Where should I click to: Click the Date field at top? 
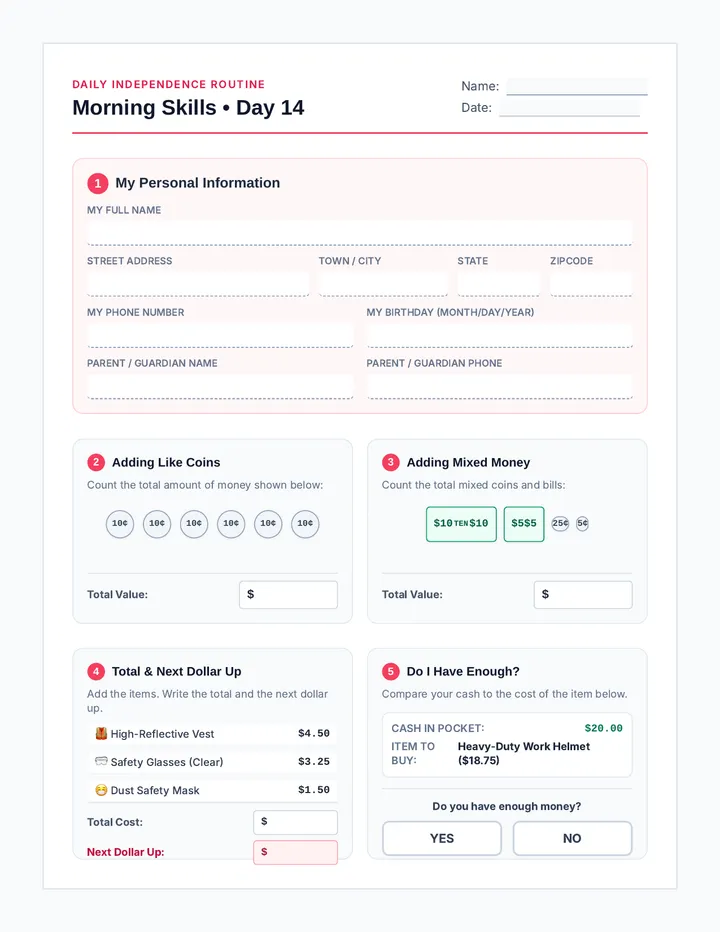pyautogui.click(x=570, y=108)
